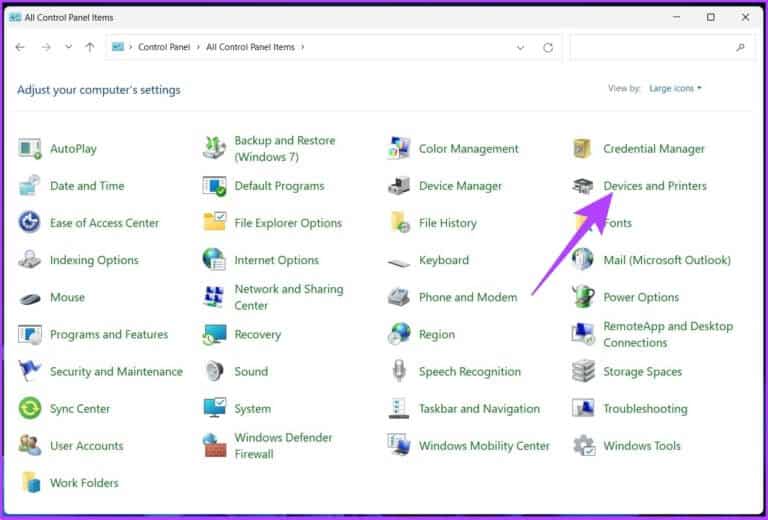
Task: Click the Keyboard icon
Action: [x=399, y=263]
